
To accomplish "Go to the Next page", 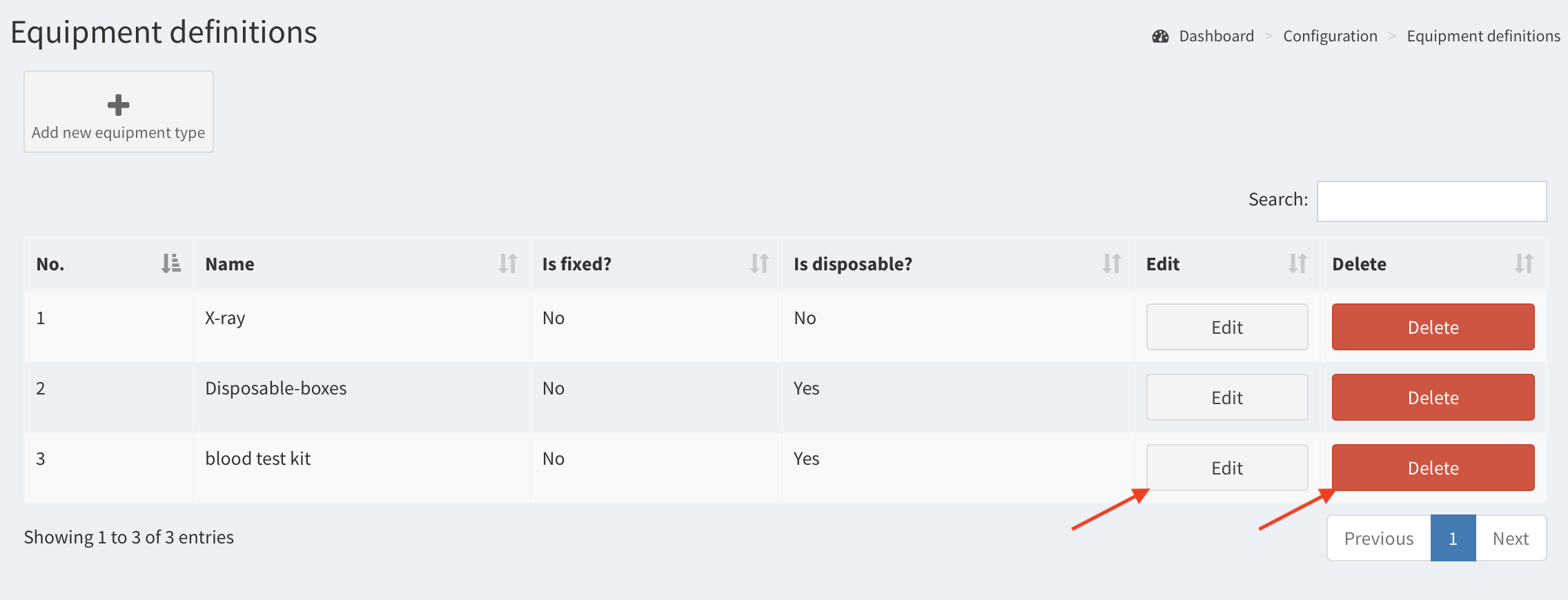I will (1511, 539).
